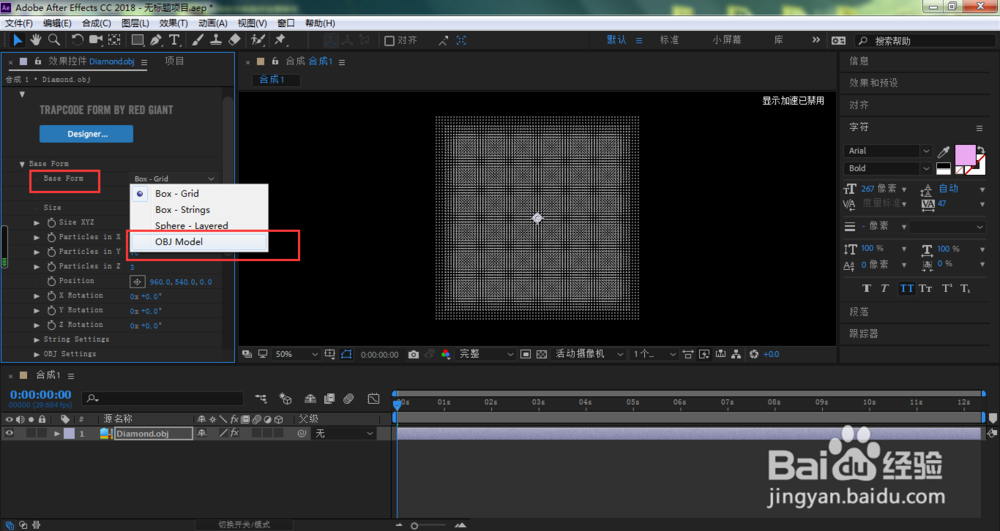Viewport: 1000px width, 531px height.
Task: Enable the 对齐 snapping checkbox
Action: pos(389,41)
